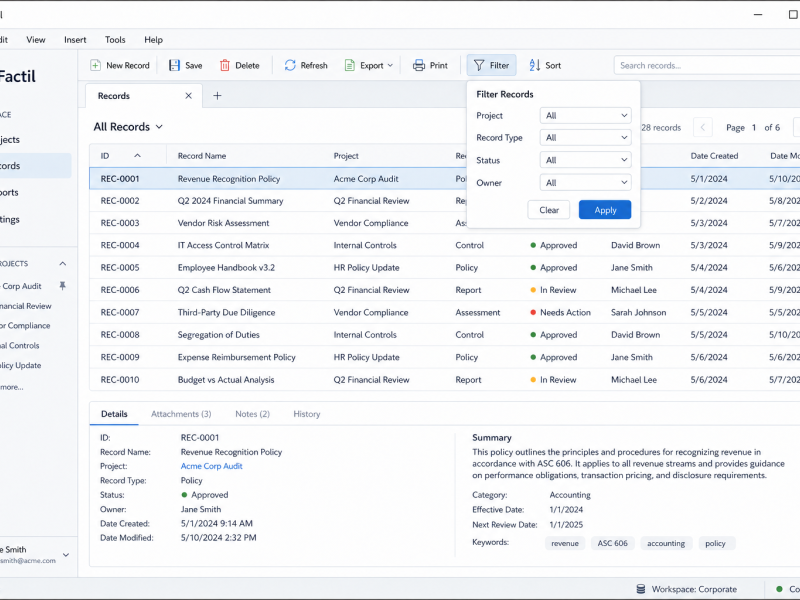Viewport: 800px width, 600px height.
Task: Click the Apply filter button
Action: pyautogui.click(x=605, y=210)
